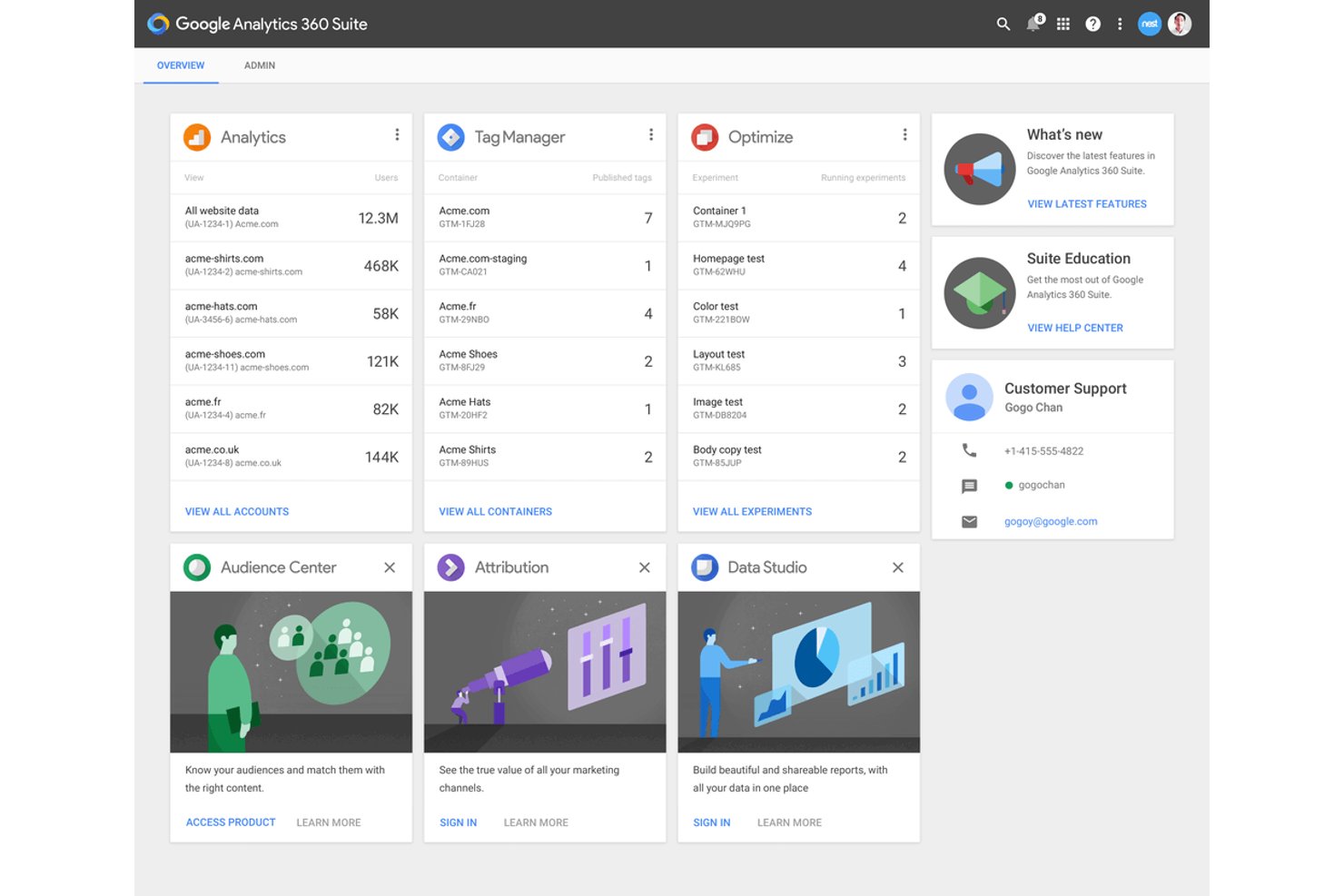The width and height of the screenshot is (1344, 896).
Task: Dismiss the Audience Center card
Action: (390, 567)
